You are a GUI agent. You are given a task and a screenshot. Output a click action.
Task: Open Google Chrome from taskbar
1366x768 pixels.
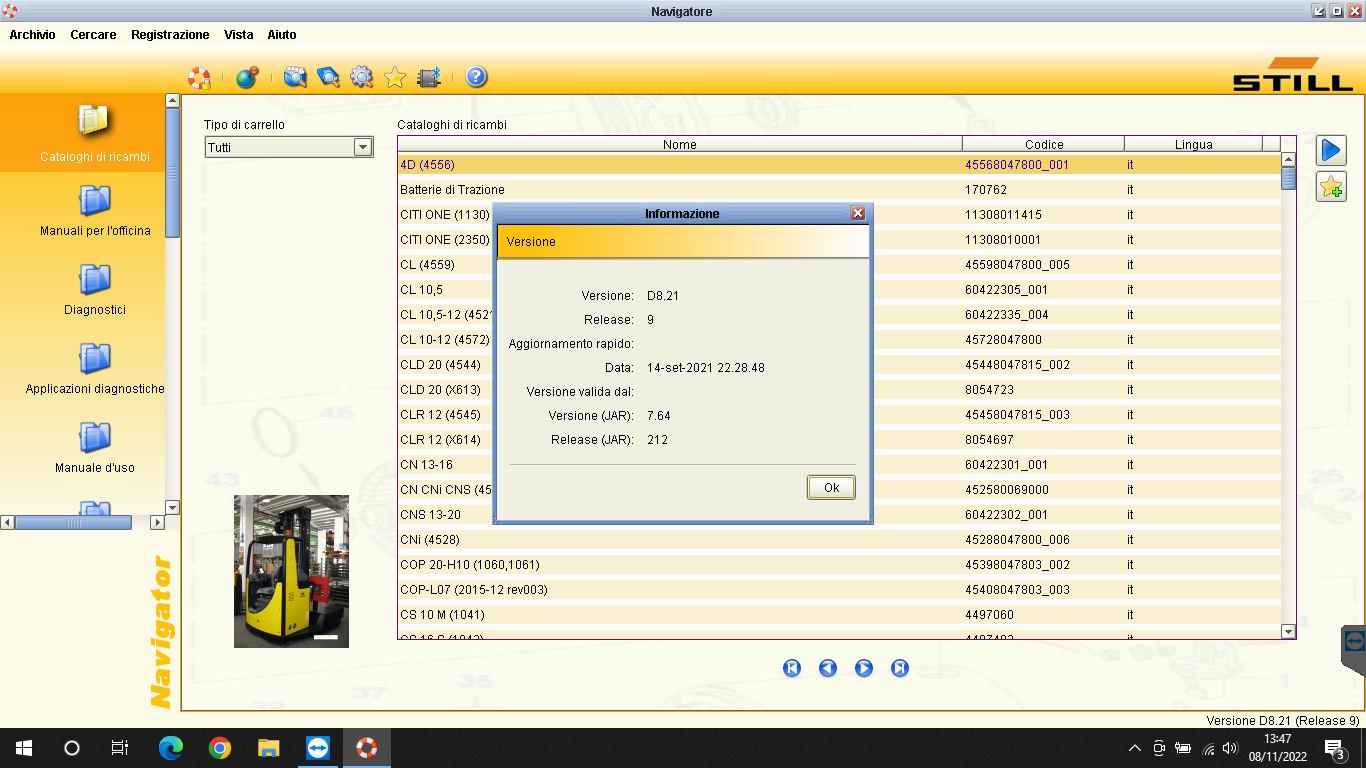pos(220,748)
